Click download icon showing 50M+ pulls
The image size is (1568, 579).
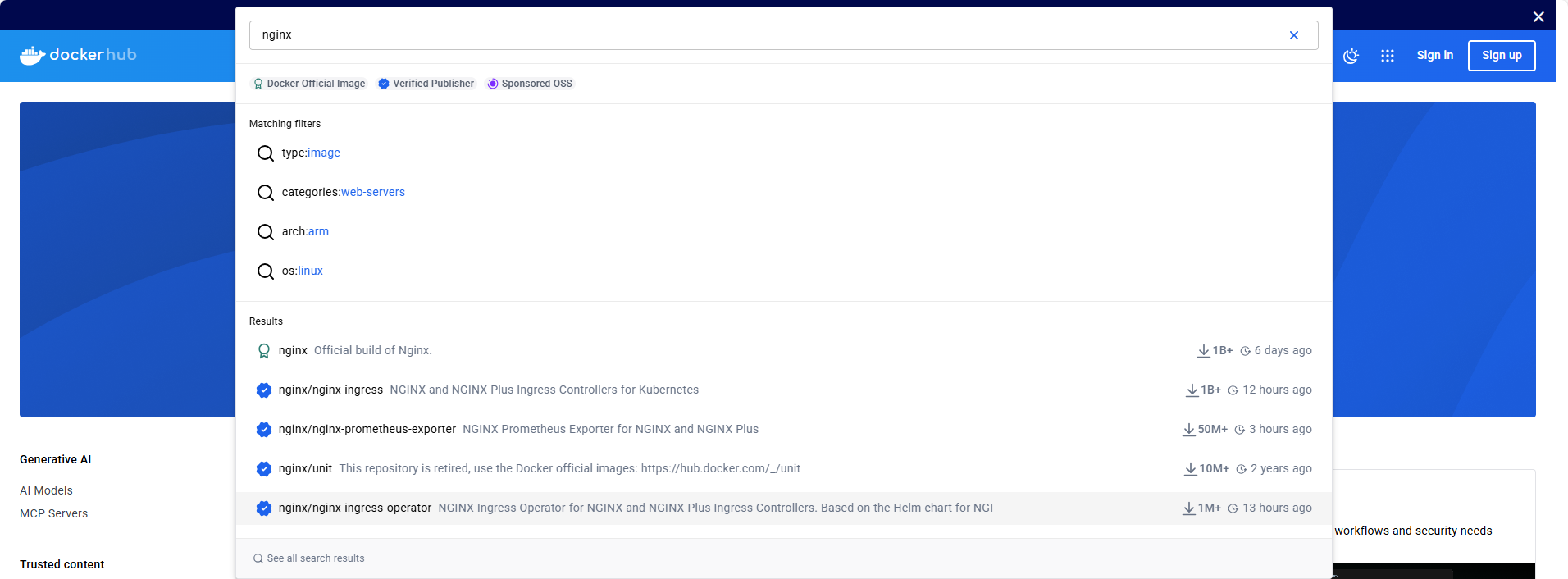1188,430
